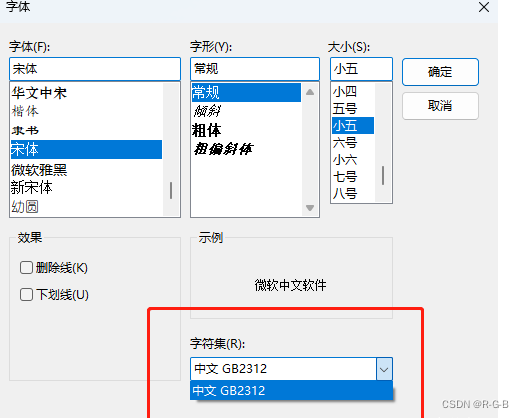Viewport: 524px width, 418px height.
Task: Click the 大小(S) text input field
Action: (x=361, y=69)
